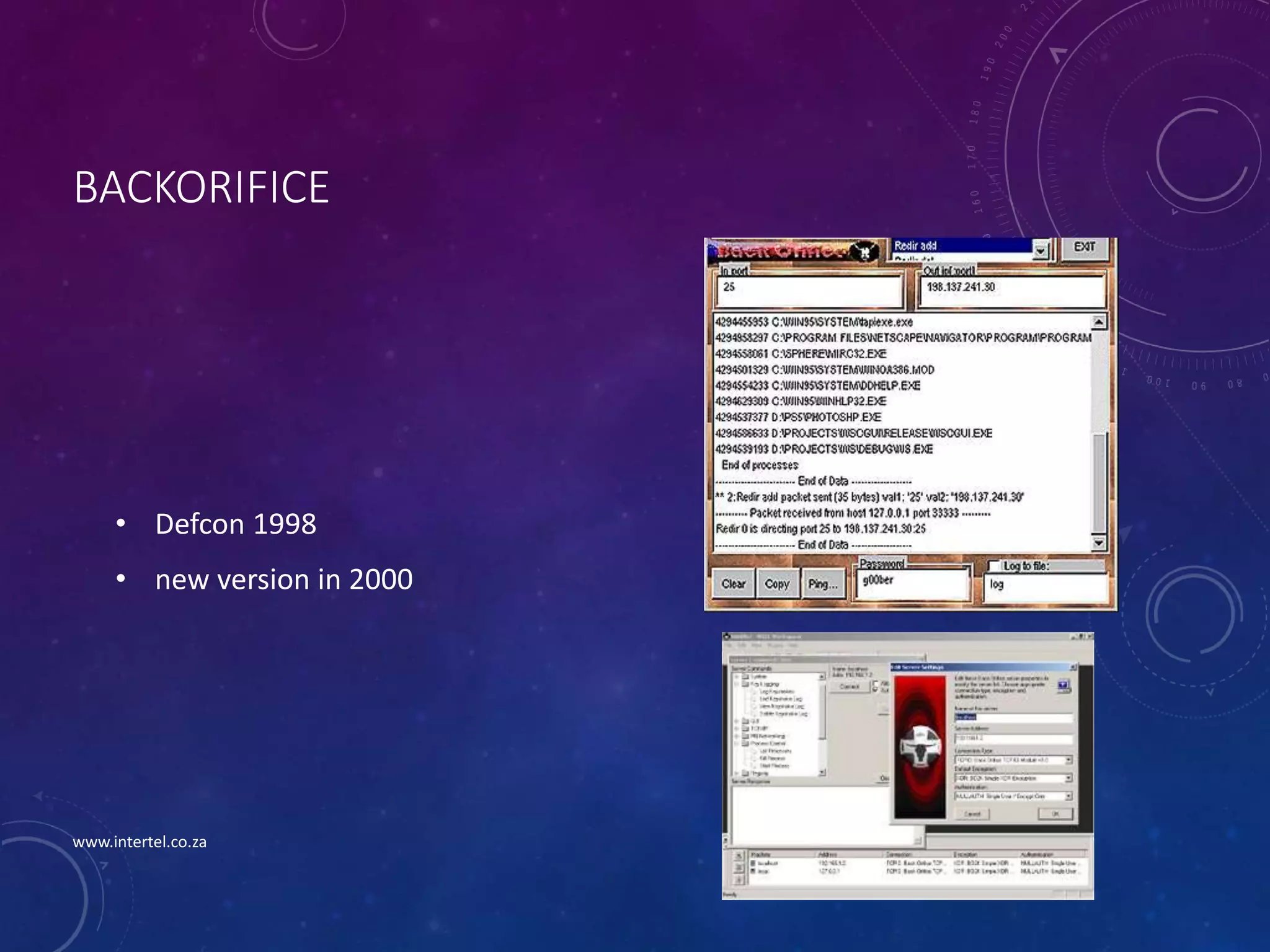Open the Redir add command dropdown arrow
The image size is (1270, 952).
click(1041, 250)
